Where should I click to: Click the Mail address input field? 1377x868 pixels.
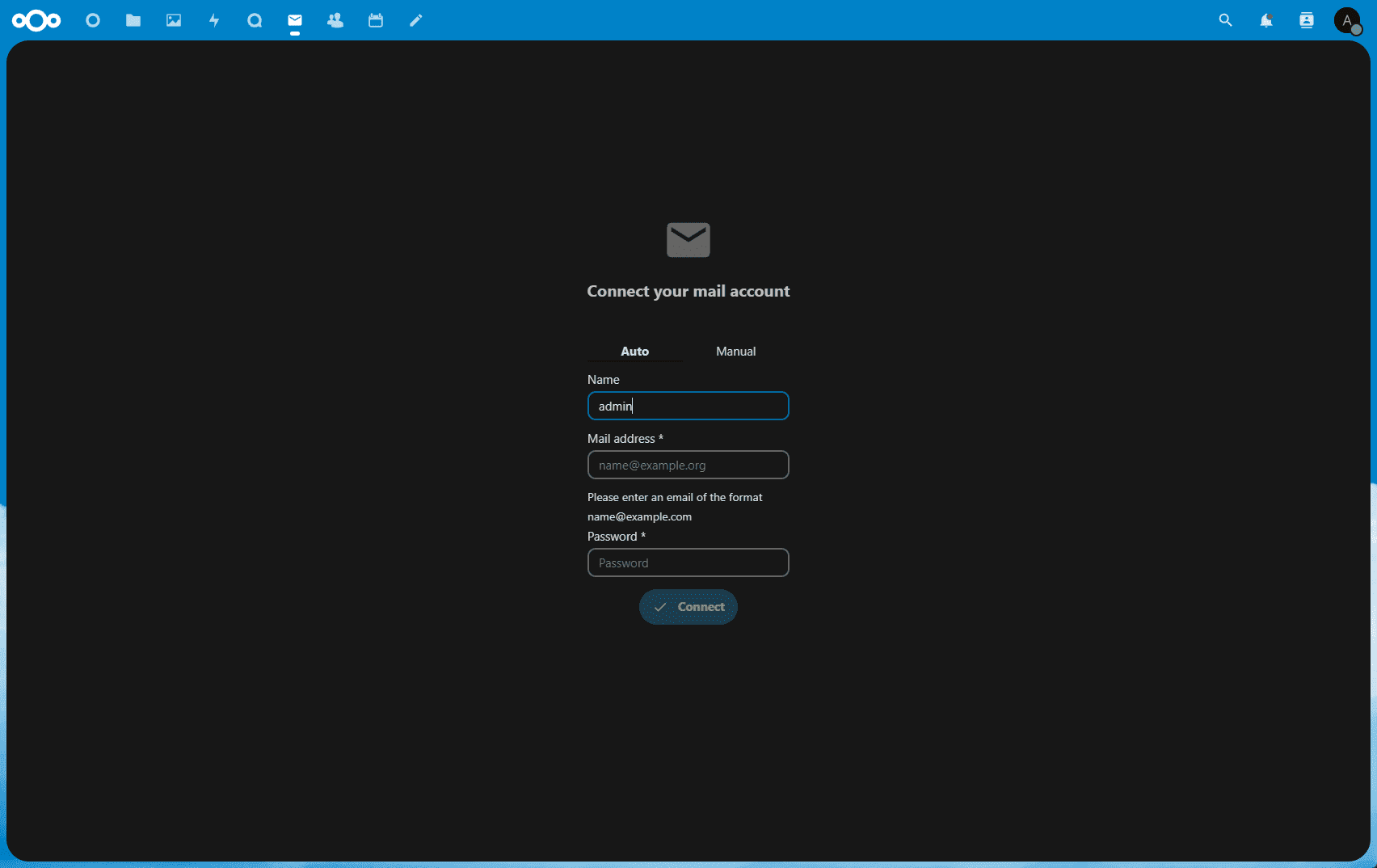(x=688, y=465)
